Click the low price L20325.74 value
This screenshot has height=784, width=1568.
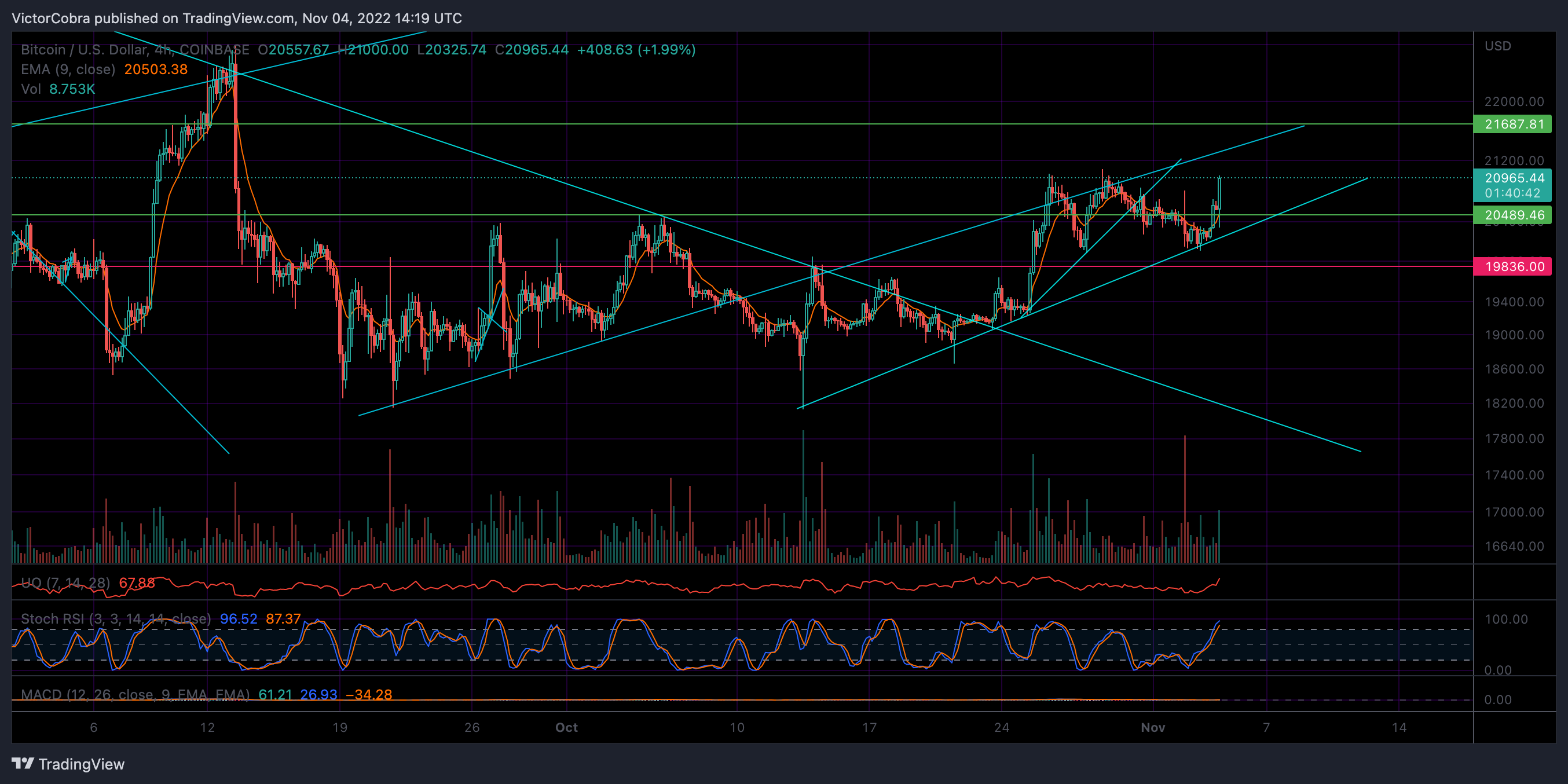(x=452, y=50)
